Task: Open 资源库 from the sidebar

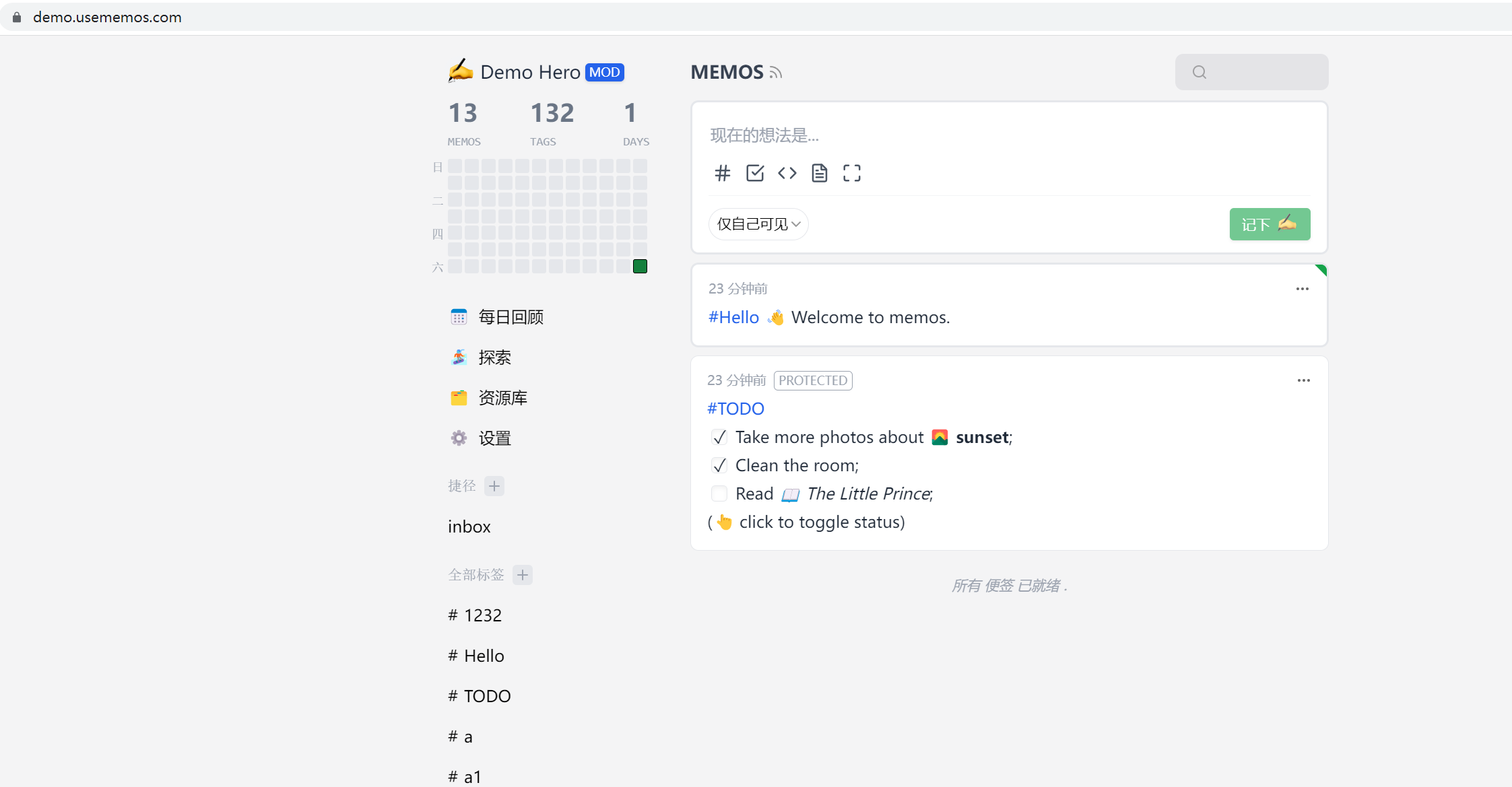Action: (502, 397)
